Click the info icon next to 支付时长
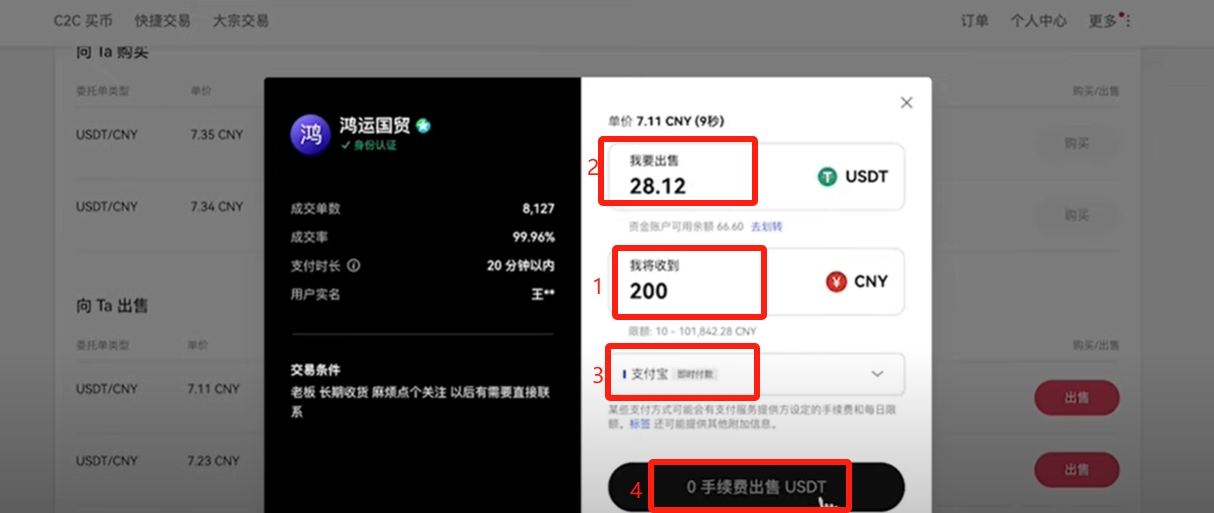The height and width of the screenshot is (513, 1214). (354, 266)
